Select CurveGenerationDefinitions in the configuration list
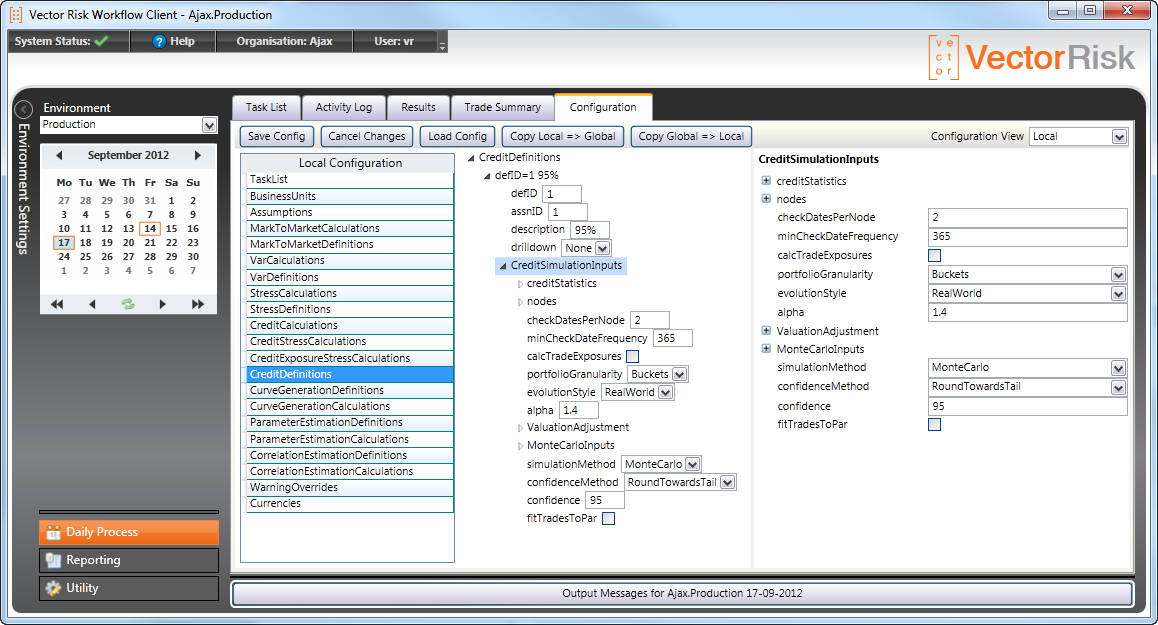1158x625 pixels. 350,391
